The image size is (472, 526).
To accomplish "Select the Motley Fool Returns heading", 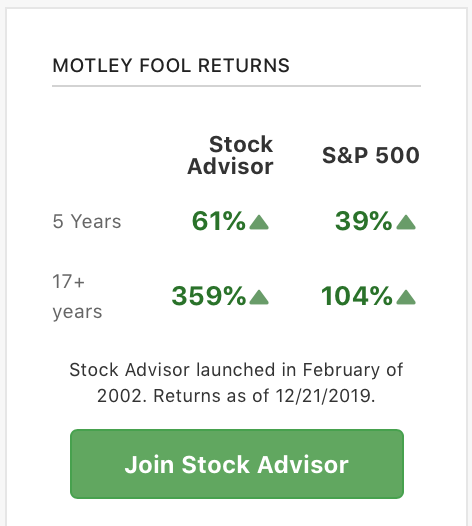I will pos(171,65).
